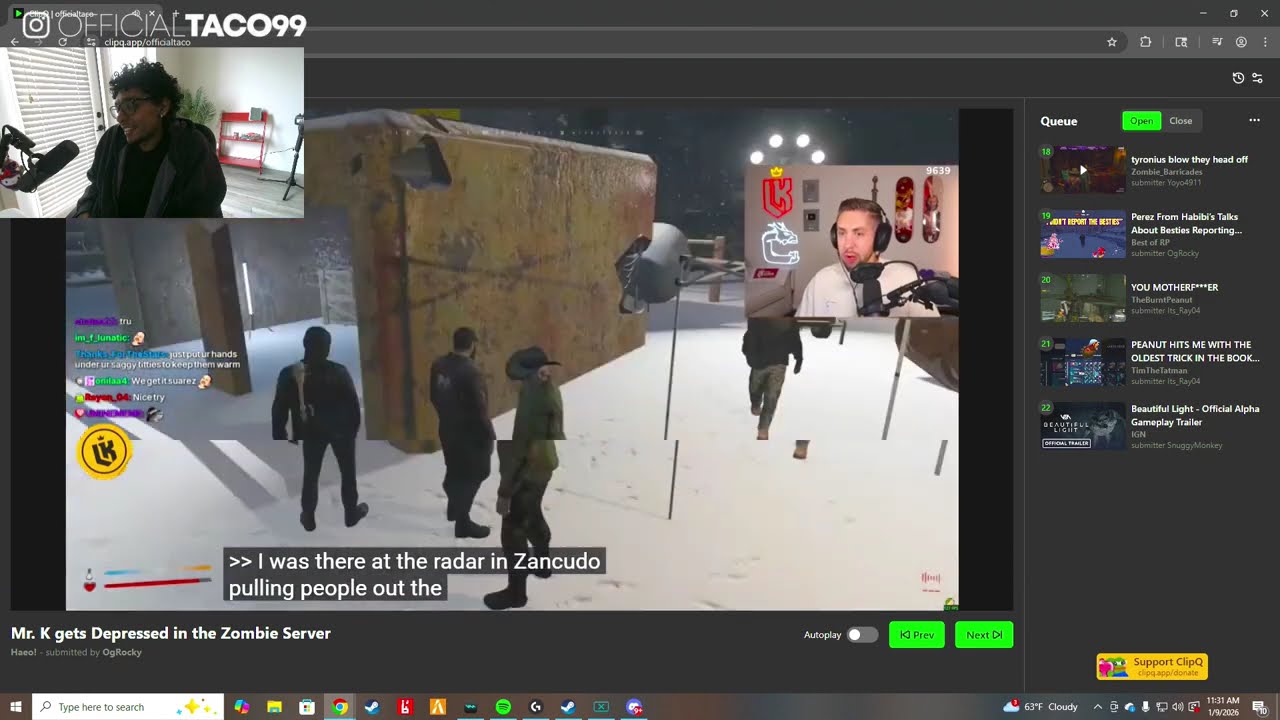Open the Queue three-dots menu

(1254, 121)
